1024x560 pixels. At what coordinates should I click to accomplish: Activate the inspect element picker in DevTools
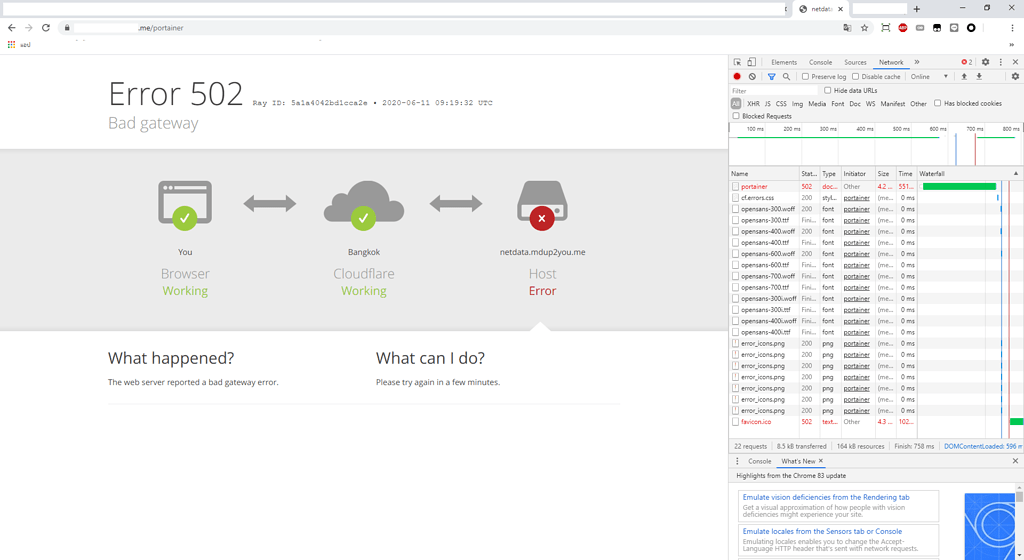point(737,62)
